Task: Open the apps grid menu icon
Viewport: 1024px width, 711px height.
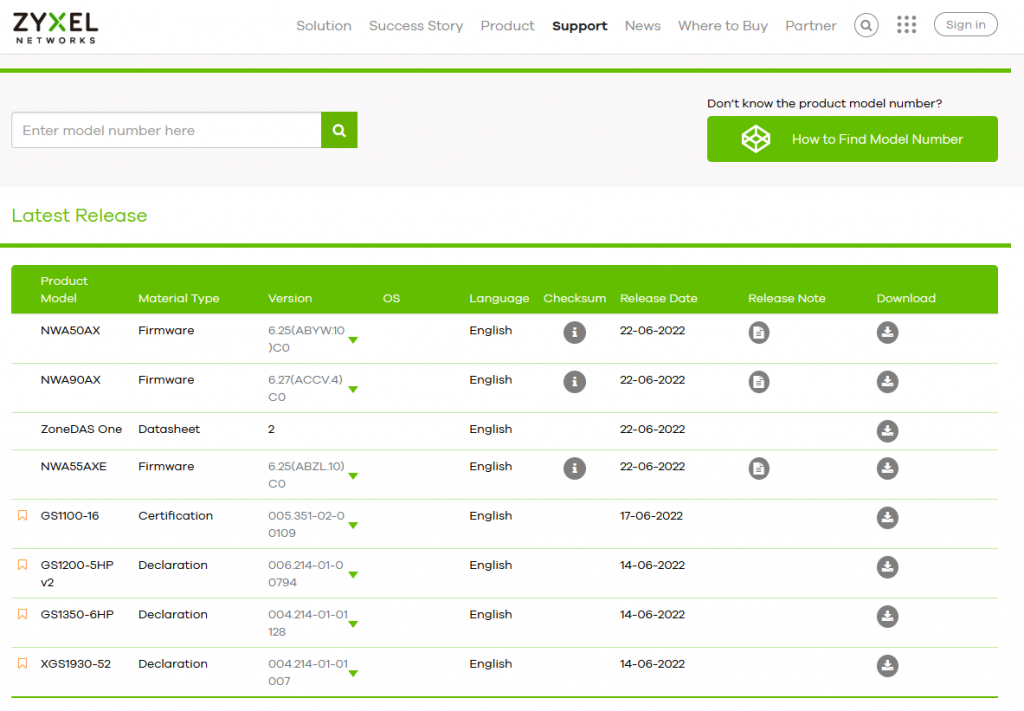Action: [x=906, y=25]
